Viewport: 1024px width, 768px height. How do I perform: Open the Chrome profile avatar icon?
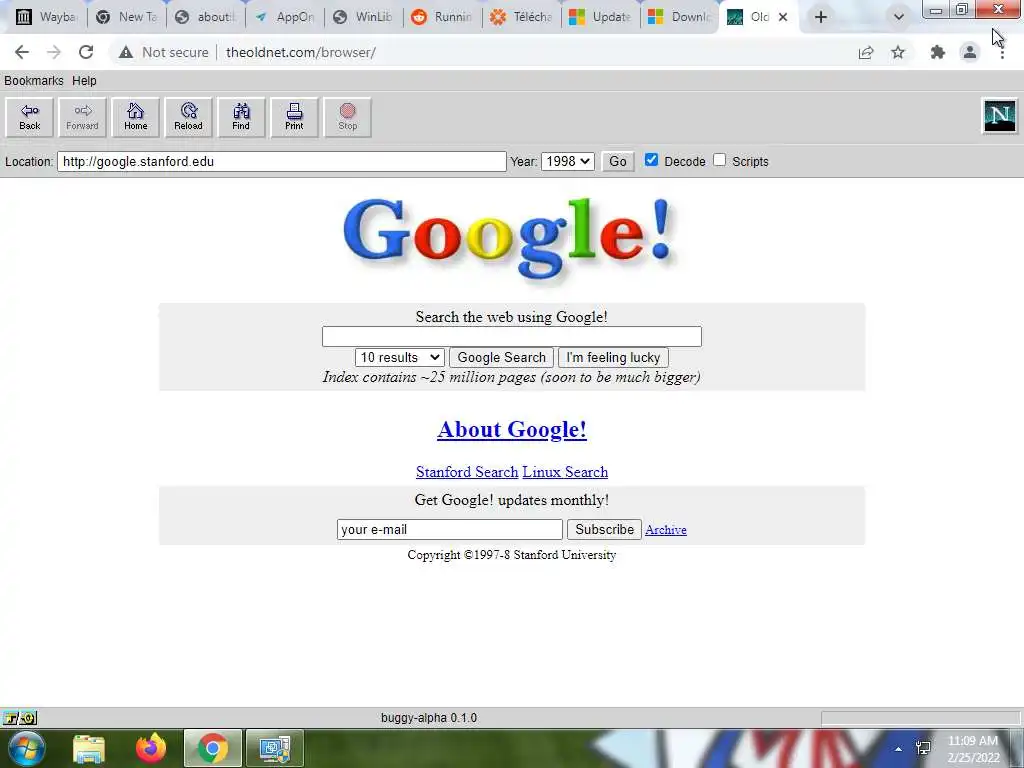tap(970, 52)
